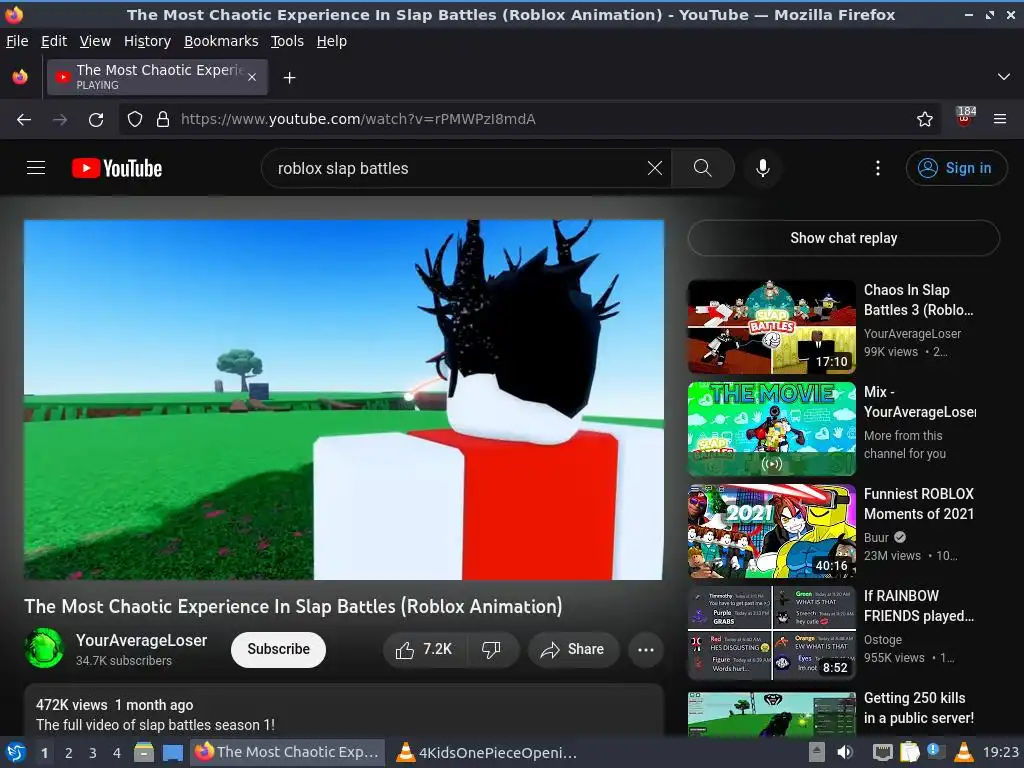
Task: Open the file manager taskbar launcher
Action: [144, 752]
